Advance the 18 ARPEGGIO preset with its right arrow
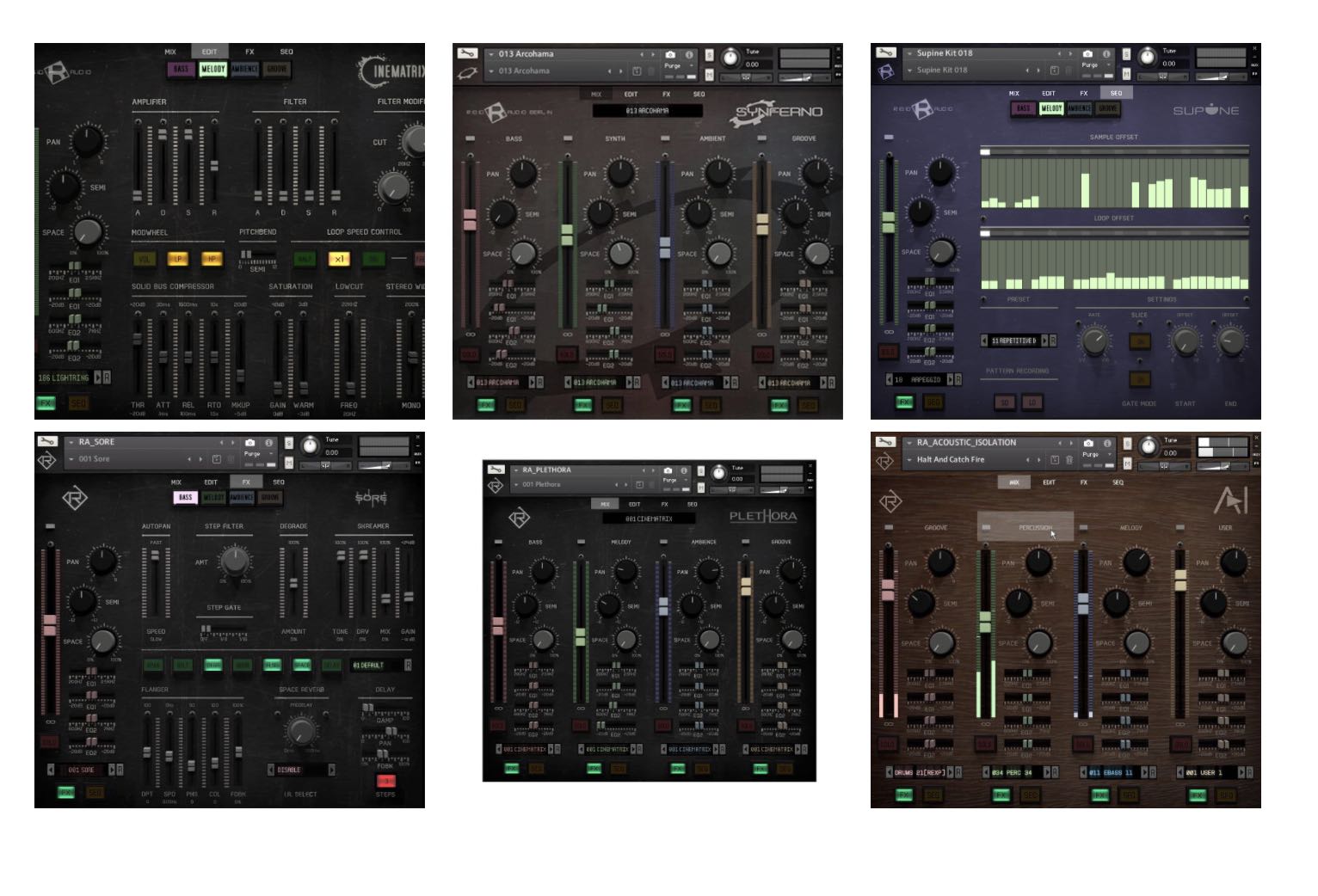Screen dimensions: 1318x896 tap(951, 380)
